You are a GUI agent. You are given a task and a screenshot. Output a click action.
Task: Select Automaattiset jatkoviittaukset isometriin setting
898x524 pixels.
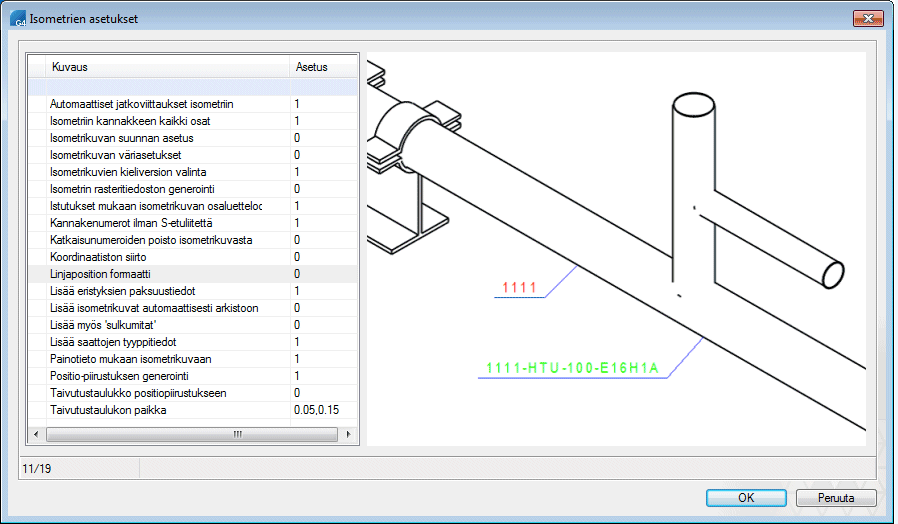pyautogui.click(x=141, y=104)
